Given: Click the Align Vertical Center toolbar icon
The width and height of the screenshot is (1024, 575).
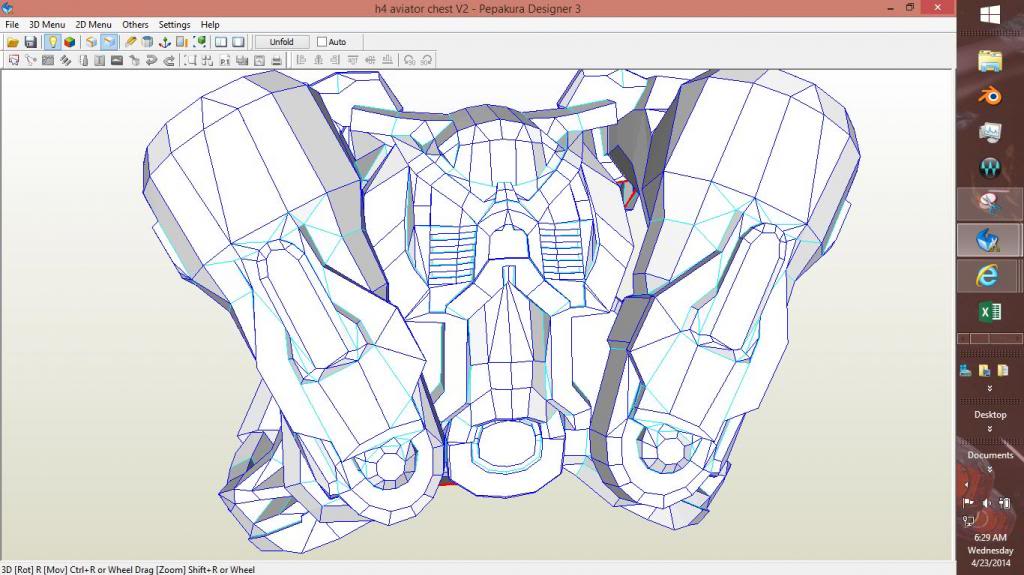Looking at the screenshot, I should click(x=370, y=60).
